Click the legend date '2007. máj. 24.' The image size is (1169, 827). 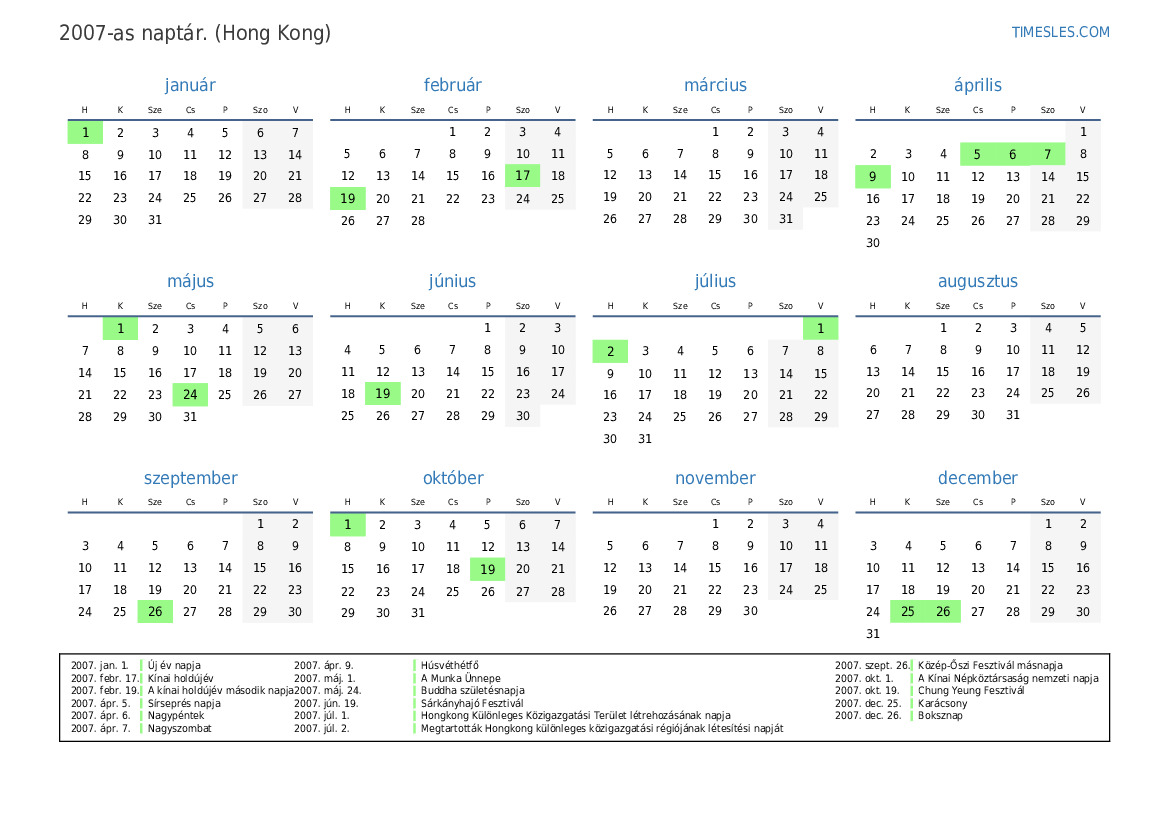point(327,691)
